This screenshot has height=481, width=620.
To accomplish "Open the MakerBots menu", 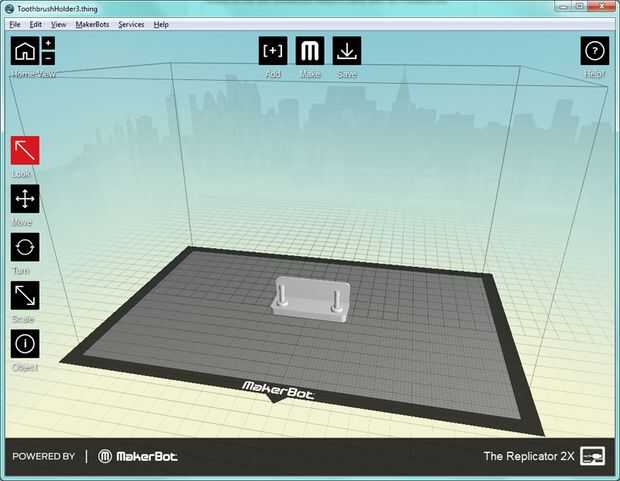I will pyautogui.click(x=92, y=25).
